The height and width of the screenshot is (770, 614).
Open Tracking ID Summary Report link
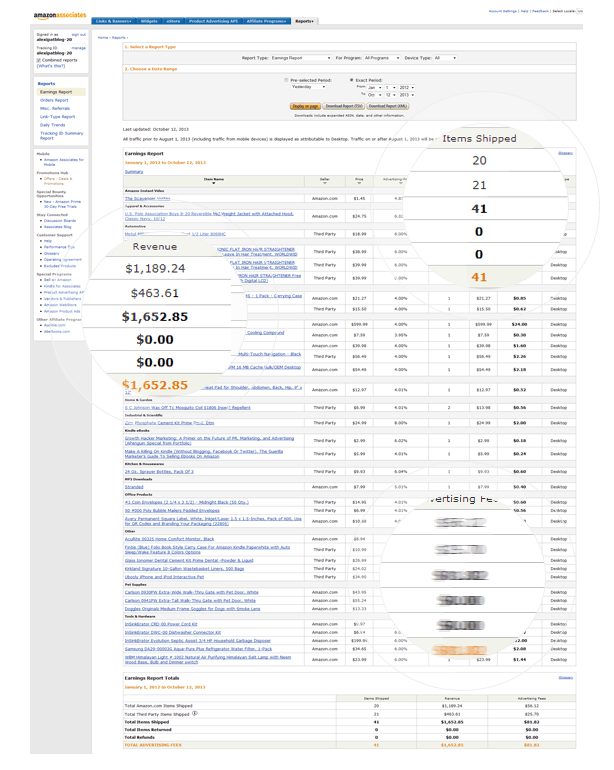tap(61, 136)
